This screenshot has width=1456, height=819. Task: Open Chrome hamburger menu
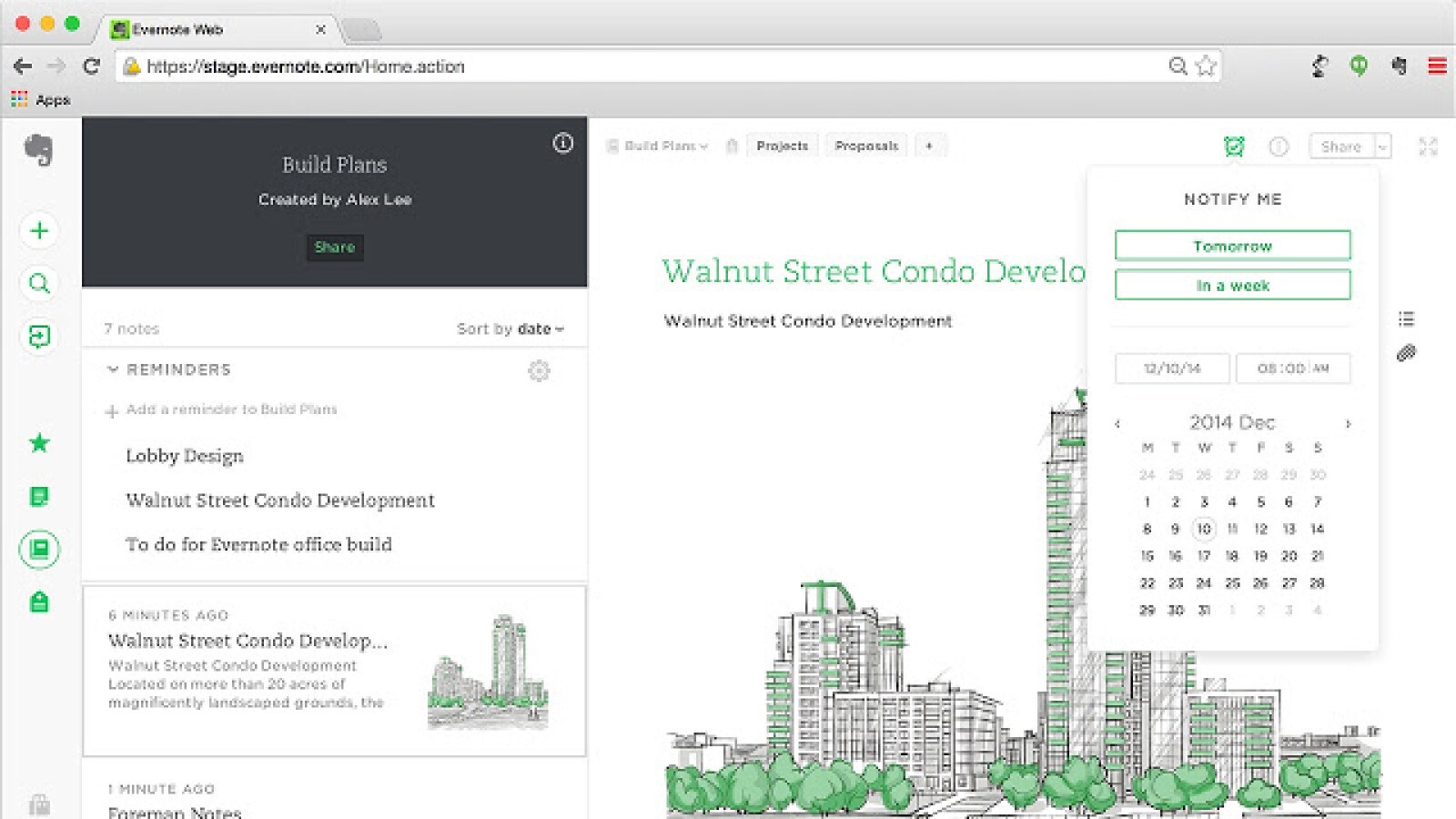click(x=1438, y=66)
